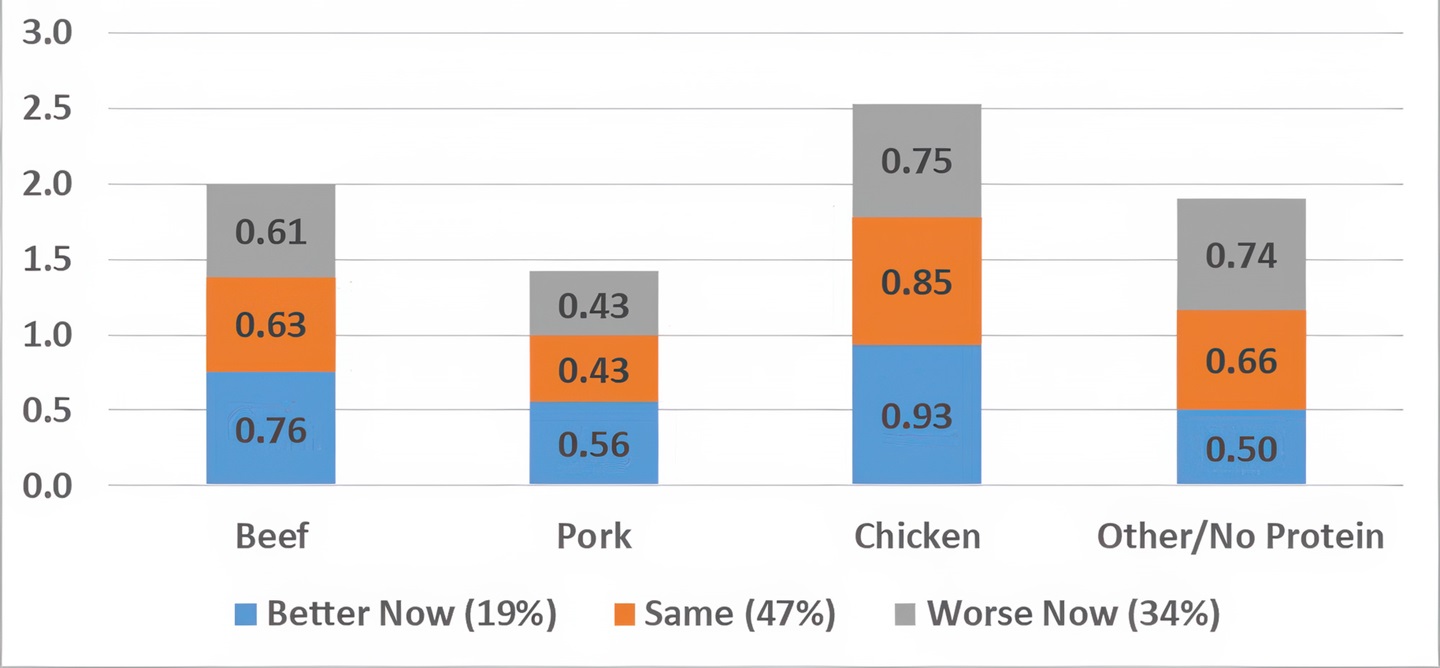Click the orange 0.85 Chicken bar segment
The width and height of the screenshot is (1440, 668).
917,282
